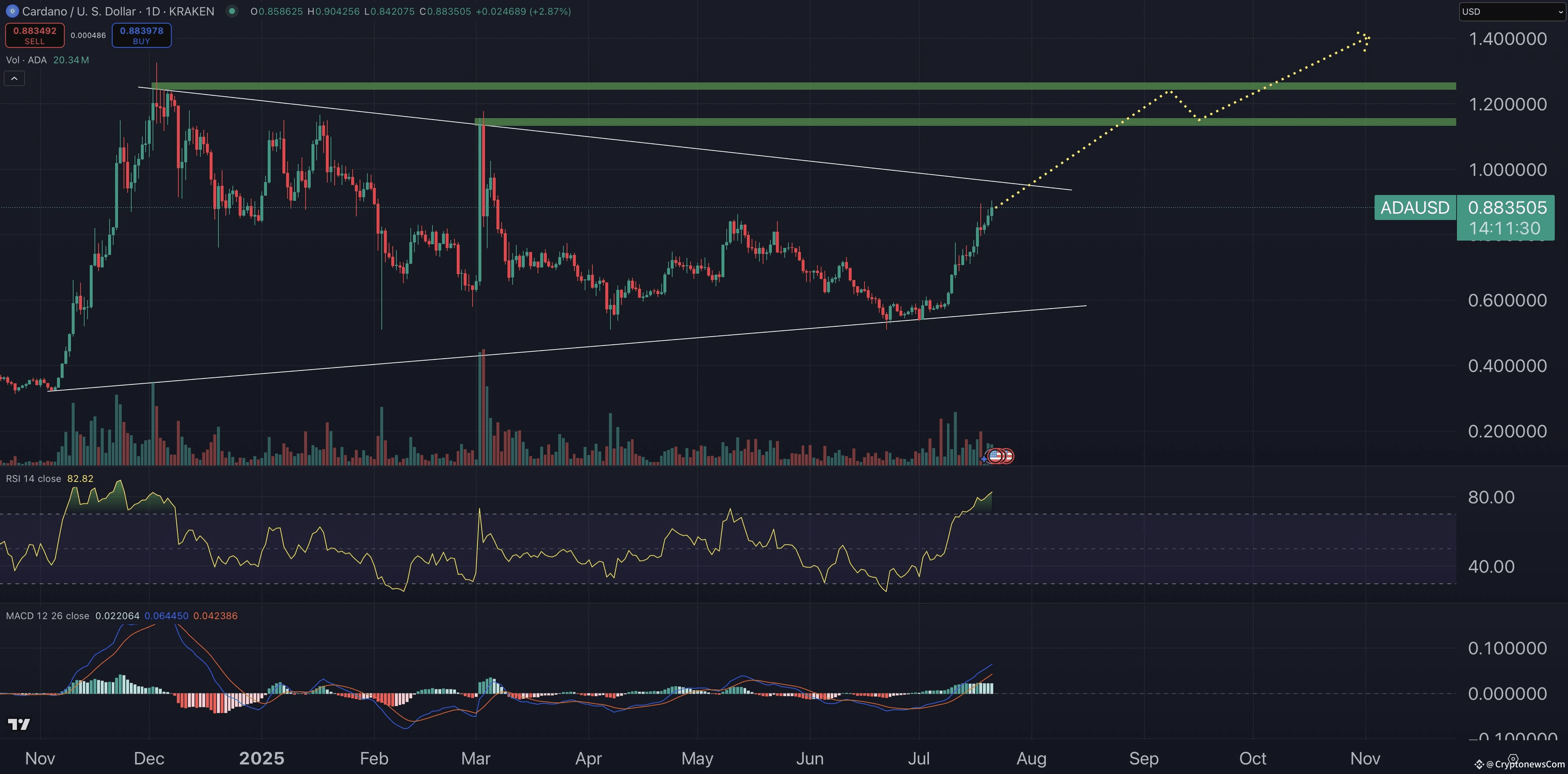Click the TradingView logo
This screenshot has height=774, width=1568.
[x=19, y=724]
